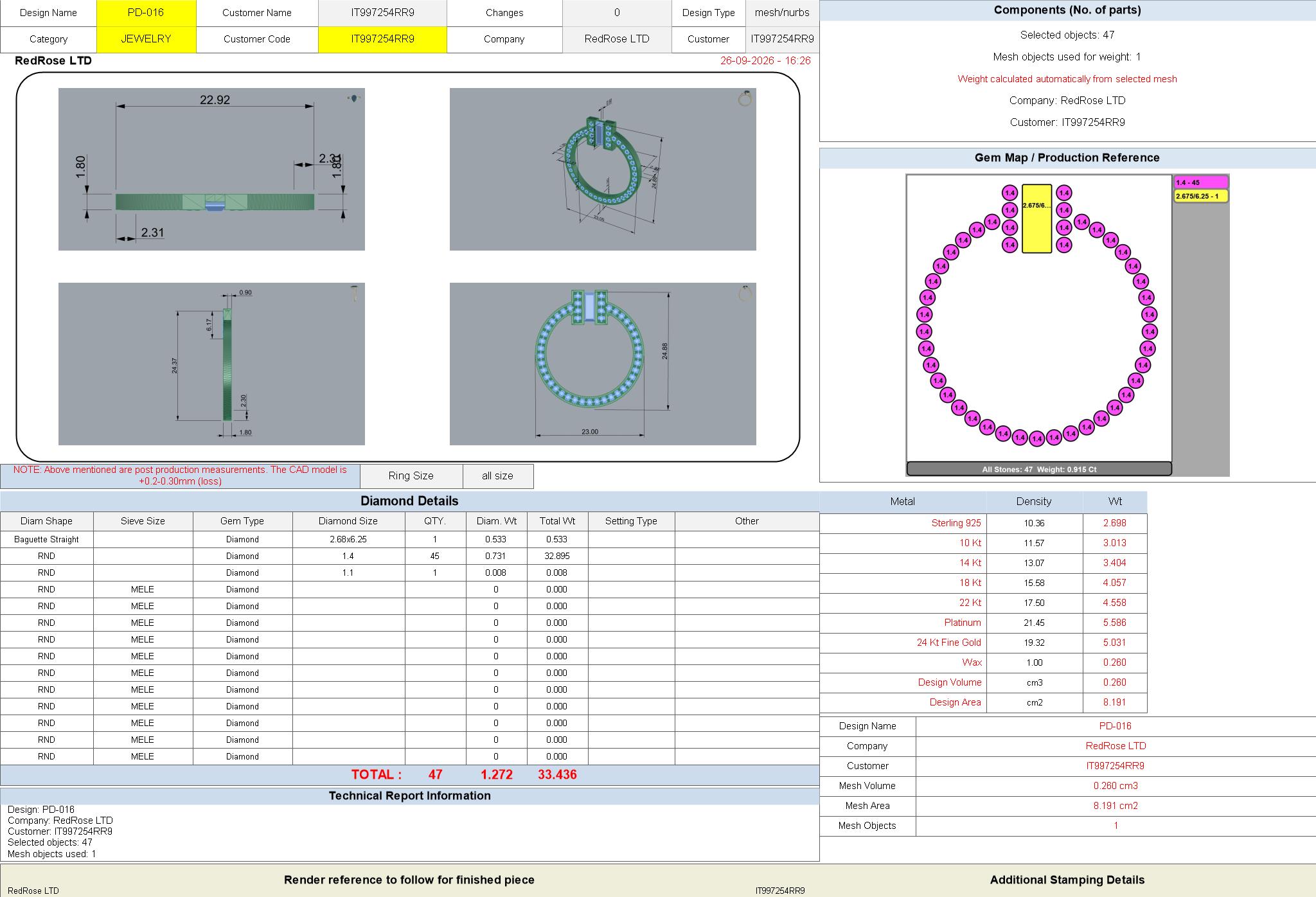Open the top-view render showing 22.92 width
The height and width of the screenshot is (897, 1316).
(211, 169)
